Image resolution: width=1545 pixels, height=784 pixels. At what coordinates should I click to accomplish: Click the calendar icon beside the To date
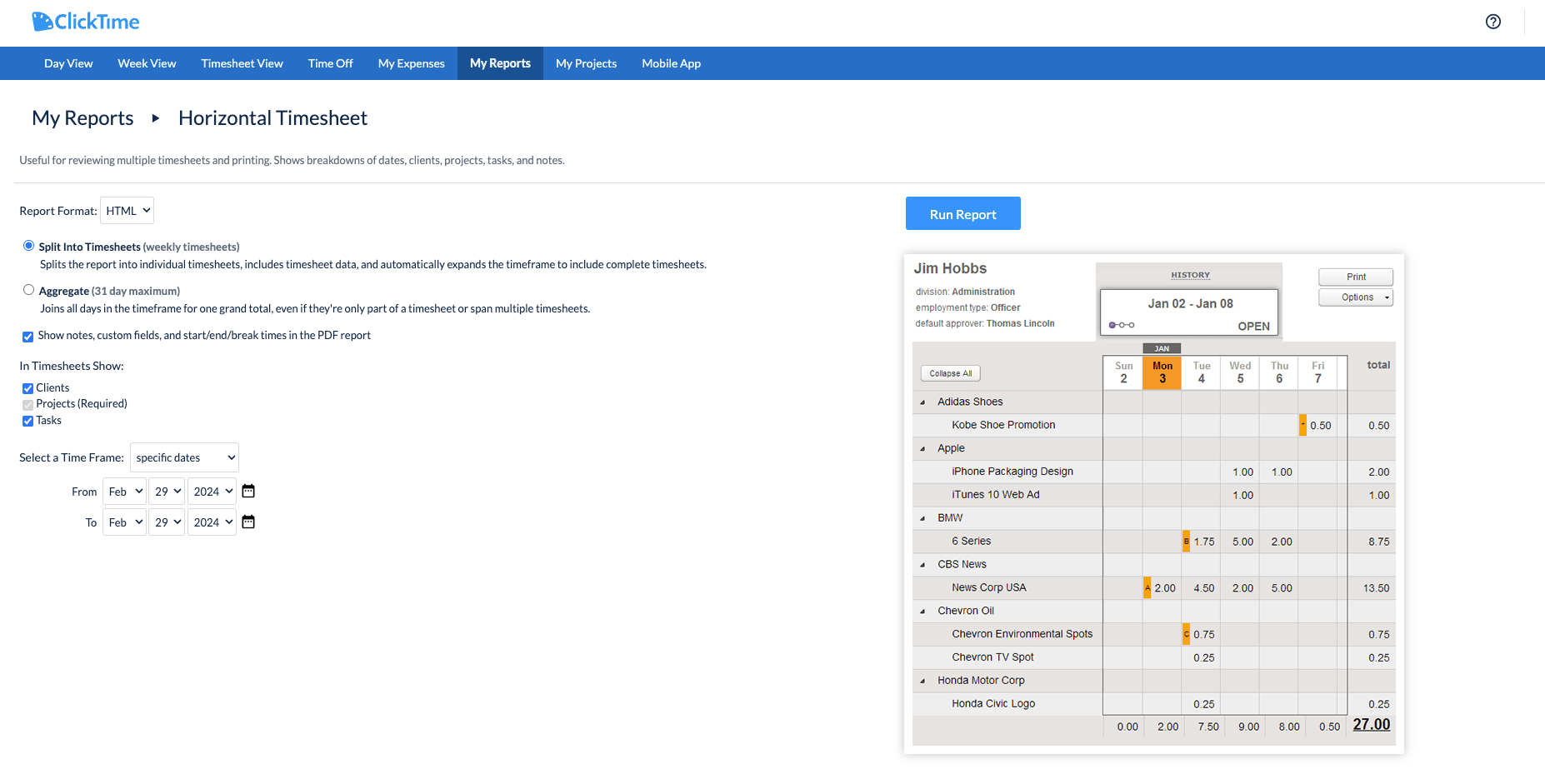(x=247, y=522)
